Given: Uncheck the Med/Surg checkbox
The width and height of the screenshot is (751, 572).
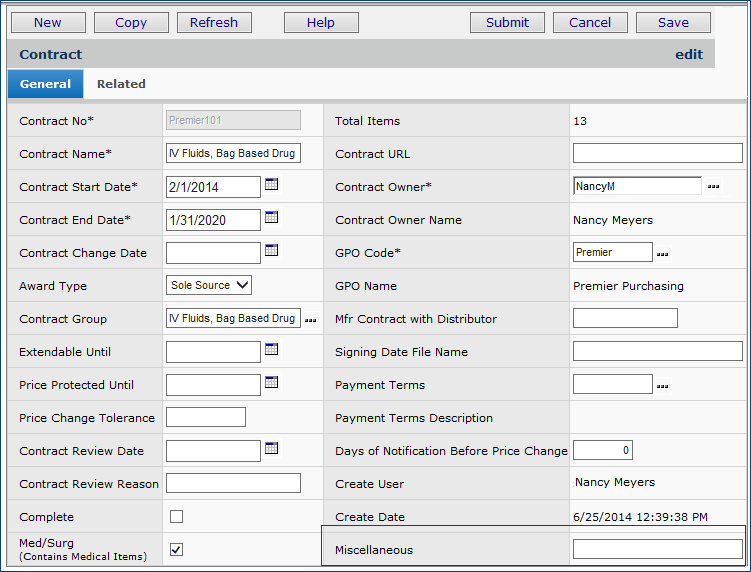Looking at the screenshot, I should click(177, 549).
